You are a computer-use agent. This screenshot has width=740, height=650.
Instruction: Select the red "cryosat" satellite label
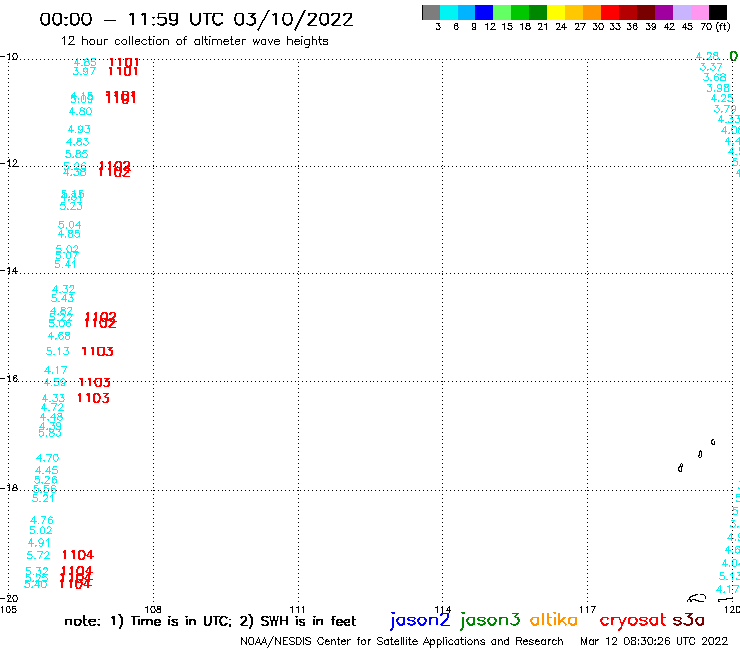click(633, 621)
